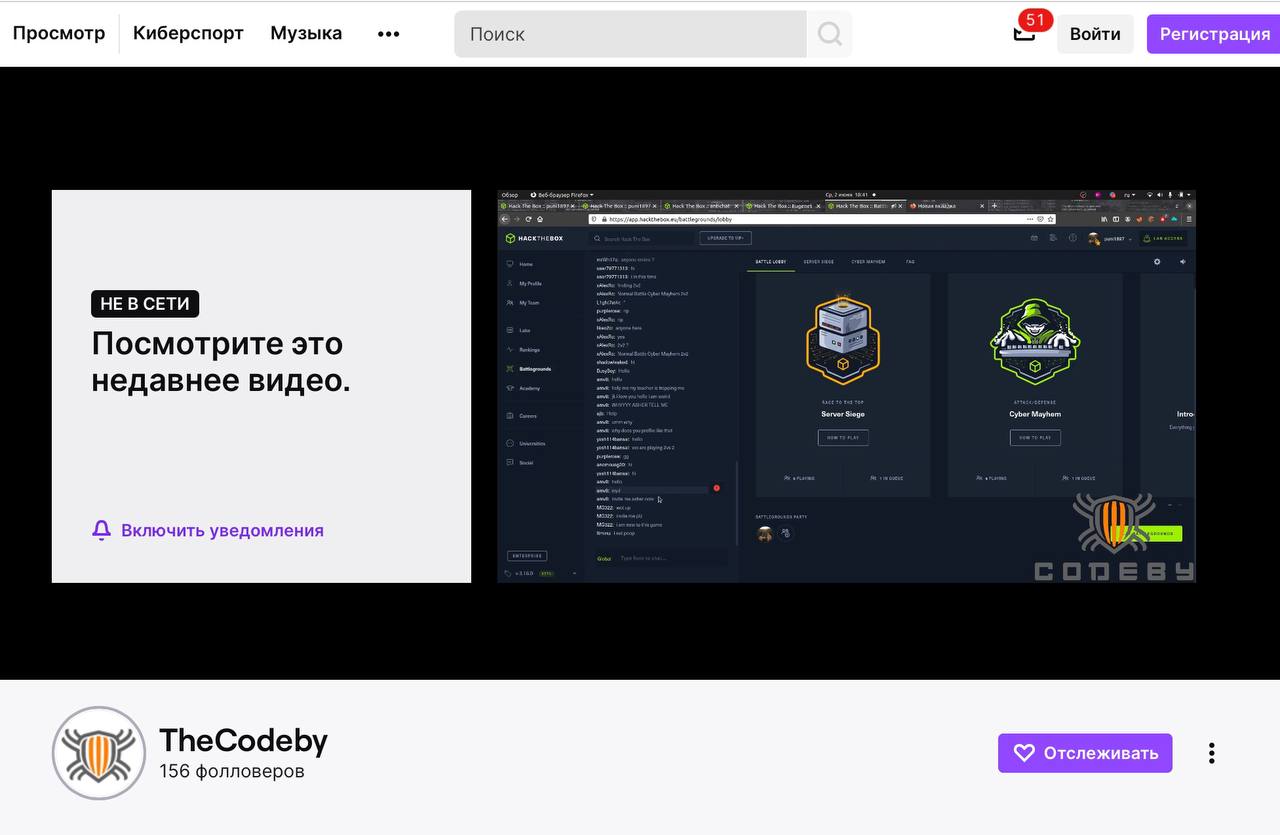Click the Посмотрите это недавнее видео heading
This screenshot has height=835, width=1280.
[221, 362]
